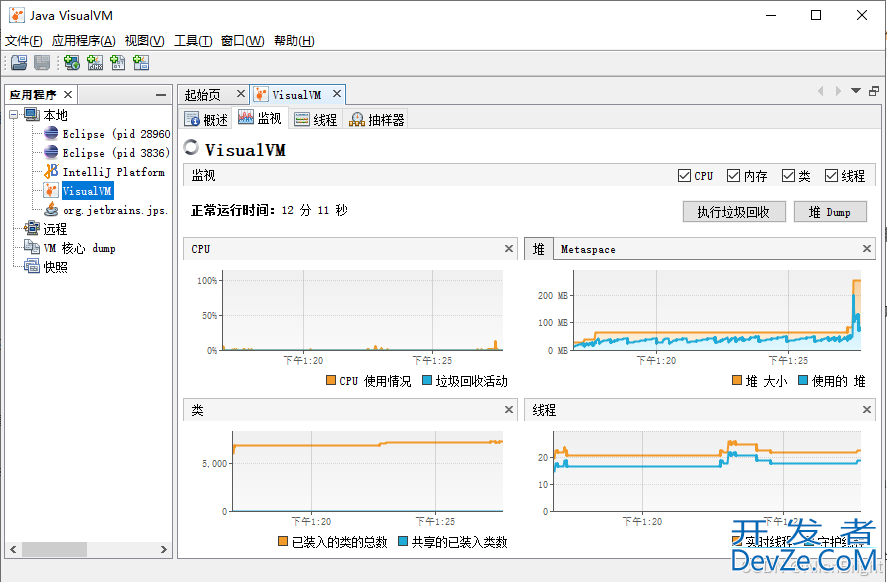
Task: Toggle the 类 checkbox
Action: coord(788,176)
